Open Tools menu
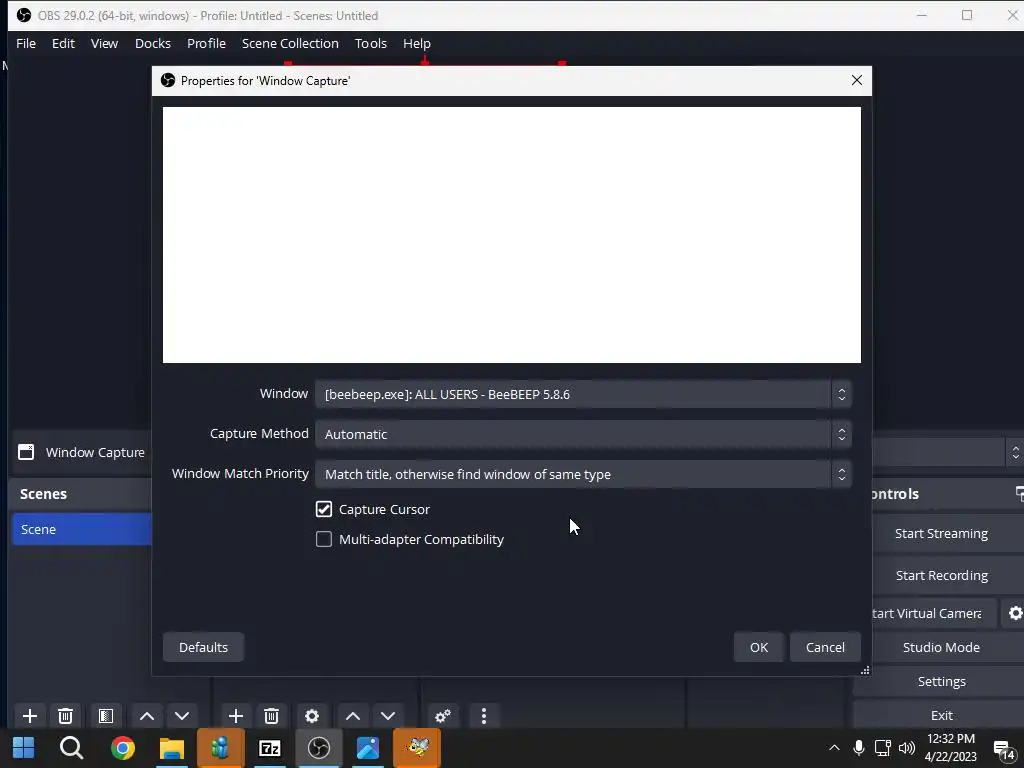 371,43
